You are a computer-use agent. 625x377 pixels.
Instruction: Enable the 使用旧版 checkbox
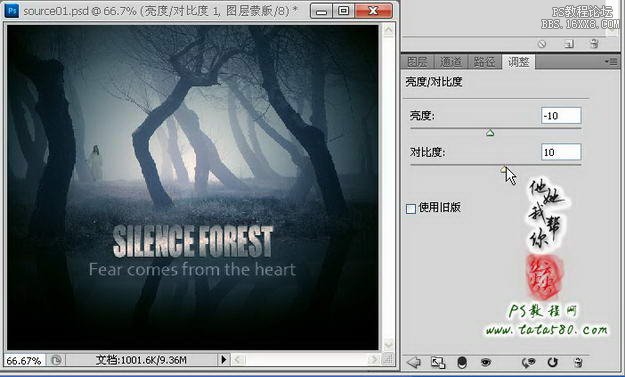411,208
